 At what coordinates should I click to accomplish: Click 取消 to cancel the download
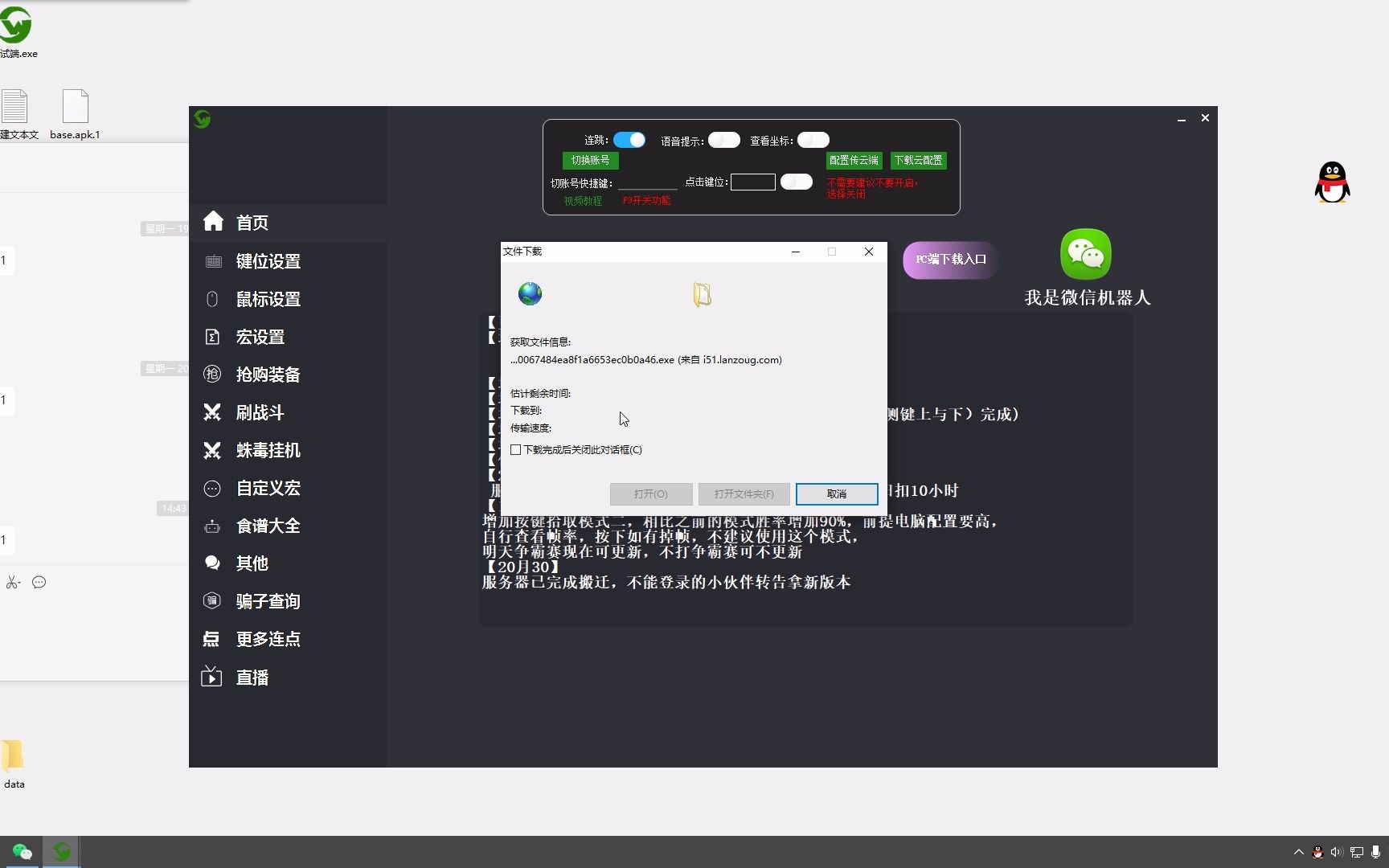coord(837,493)
